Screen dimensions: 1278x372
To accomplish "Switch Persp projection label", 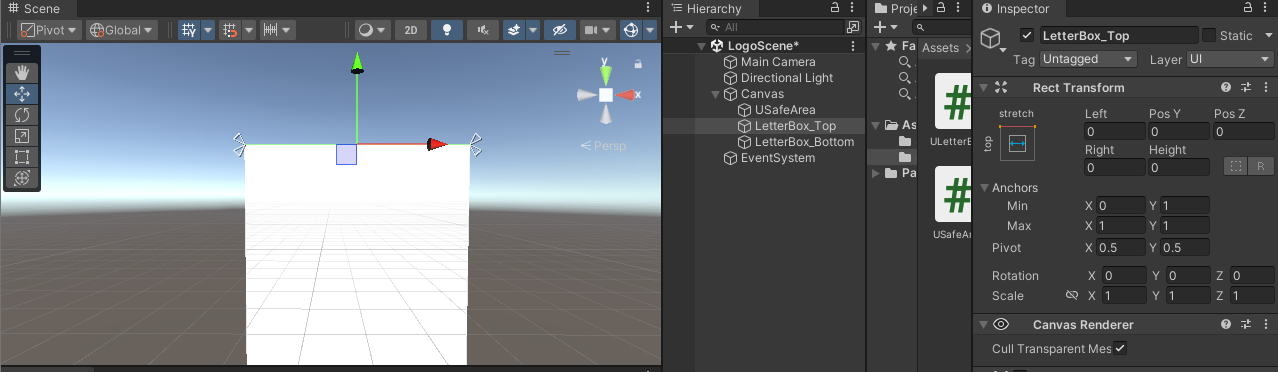I will pos(603,146).
